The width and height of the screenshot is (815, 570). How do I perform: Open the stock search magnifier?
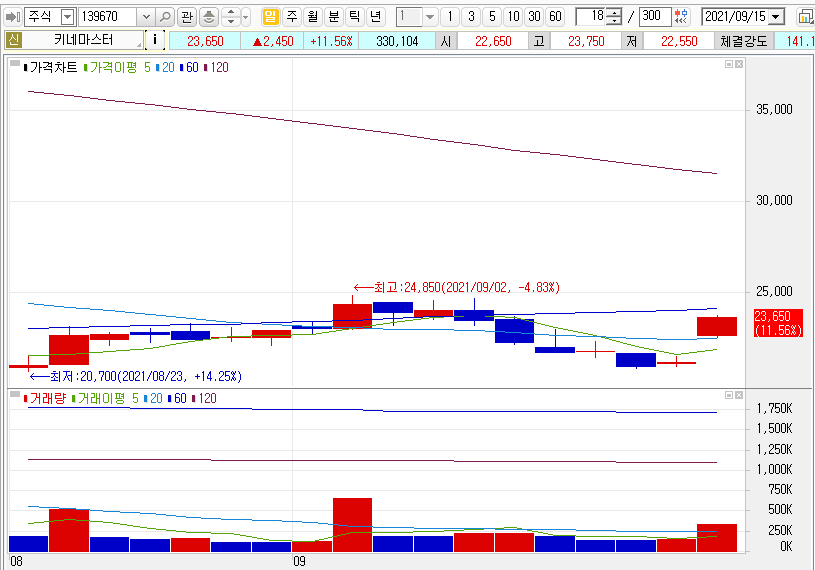coord(165,17)
